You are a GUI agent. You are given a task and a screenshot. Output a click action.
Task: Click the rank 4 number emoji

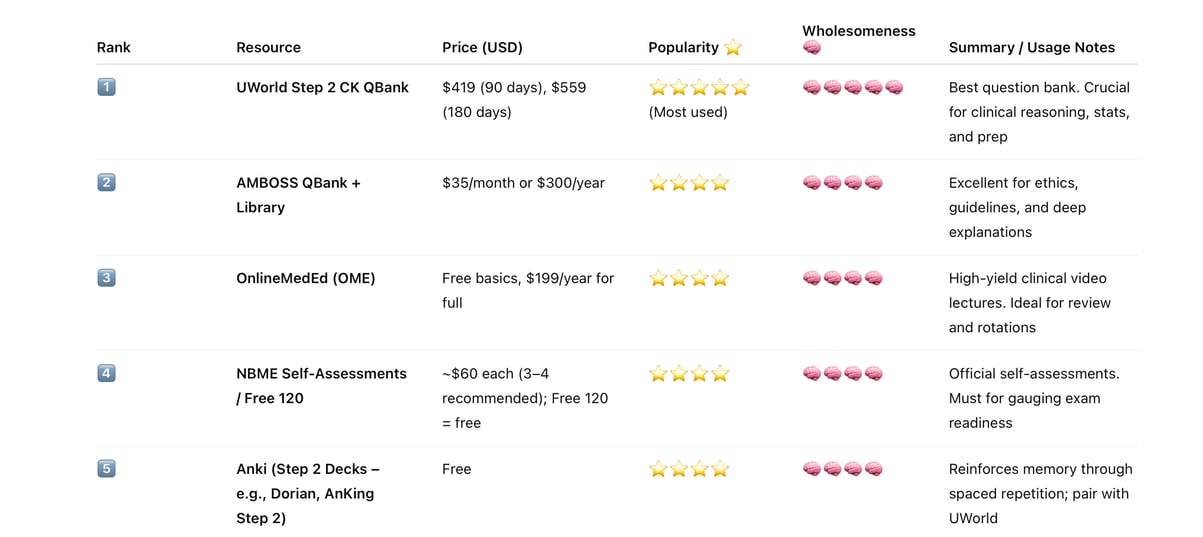click(106, 373)
